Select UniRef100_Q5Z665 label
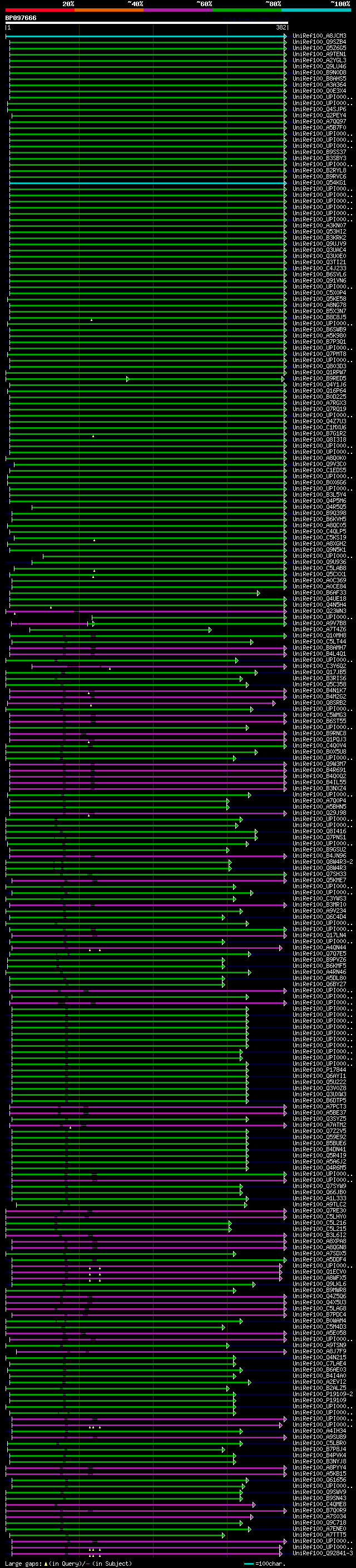 319,48
